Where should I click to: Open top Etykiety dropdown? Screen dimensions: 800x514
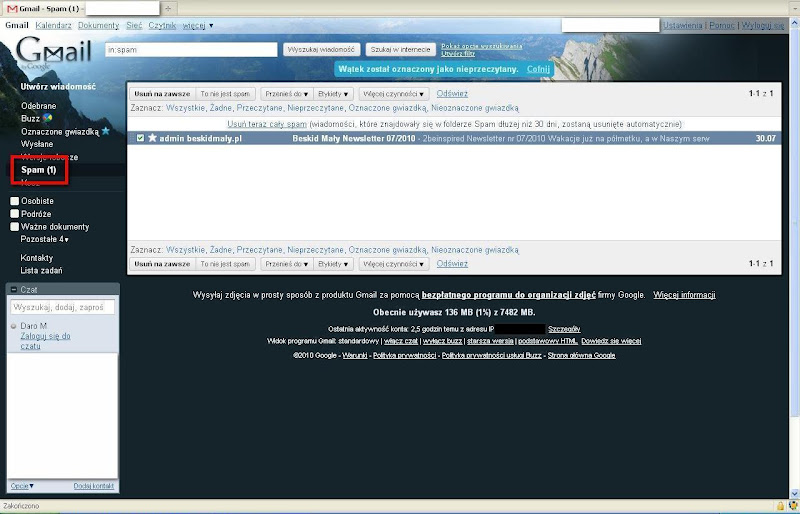pyautogui.click(x=333, y=94)
